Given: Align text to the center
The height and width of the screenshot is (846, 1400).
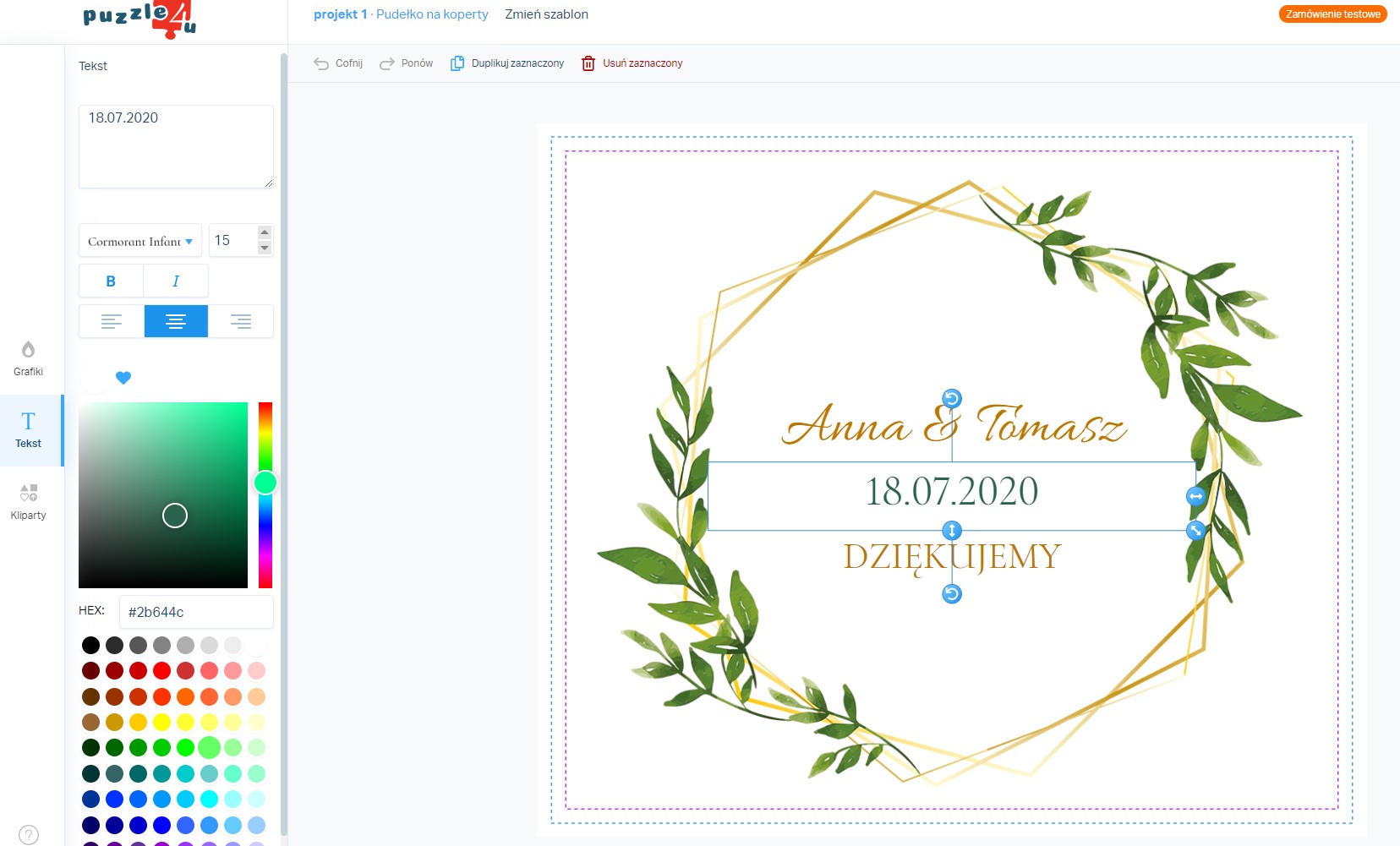Looking at the screenshot, I should (x=176, y=321).
